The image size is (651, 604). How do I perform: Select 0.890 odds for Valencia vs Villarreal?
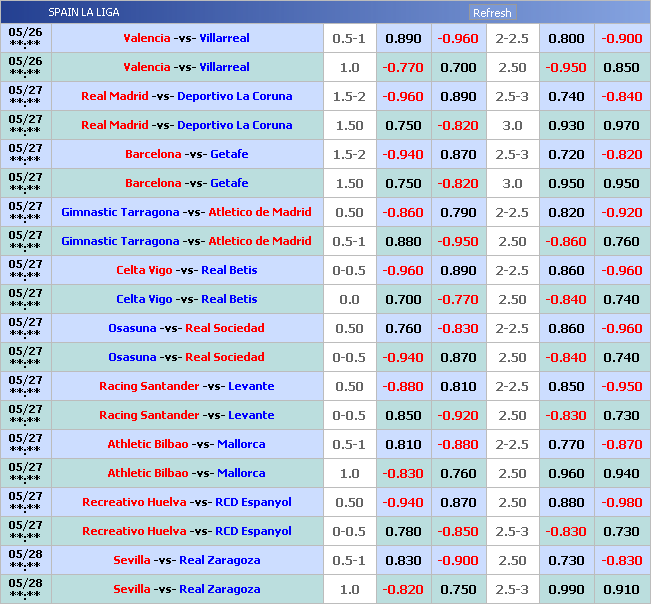(403, 38)
